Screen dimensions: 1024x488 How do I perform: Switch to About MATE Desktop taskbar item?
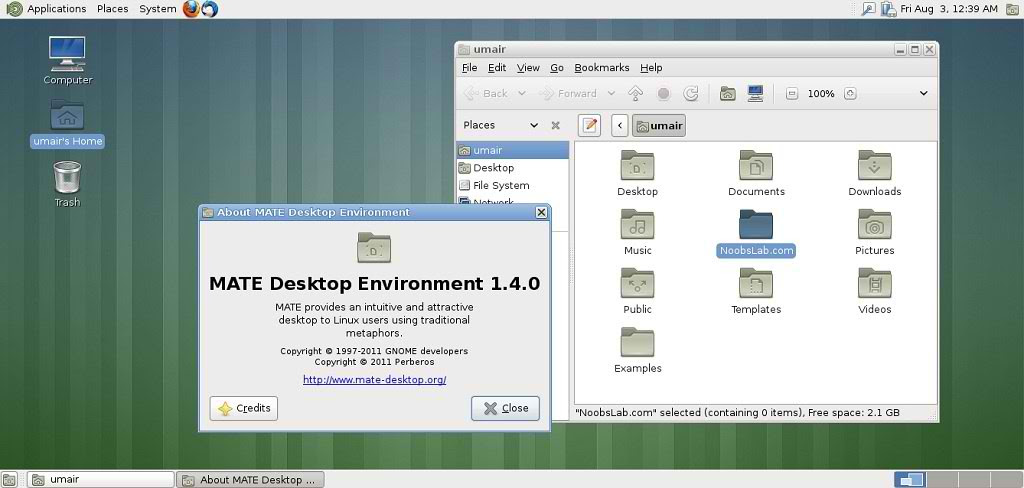point(250,480)
